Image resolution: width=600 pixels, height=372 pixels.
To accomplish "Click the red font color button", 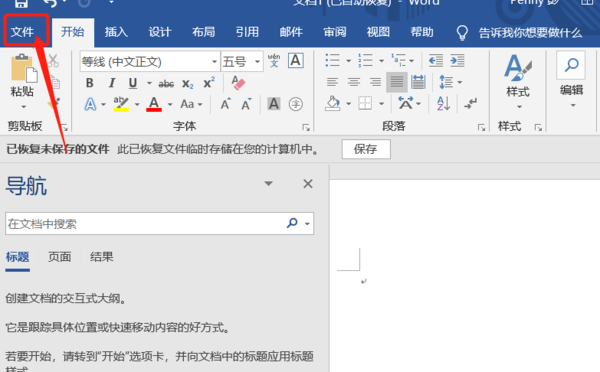I will [x=154, y=104].
